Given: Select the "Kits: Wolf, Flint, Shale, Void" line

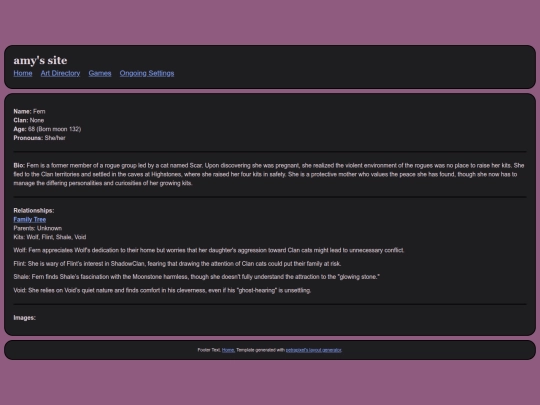Looking at the screenshot, I should point(50,237).
